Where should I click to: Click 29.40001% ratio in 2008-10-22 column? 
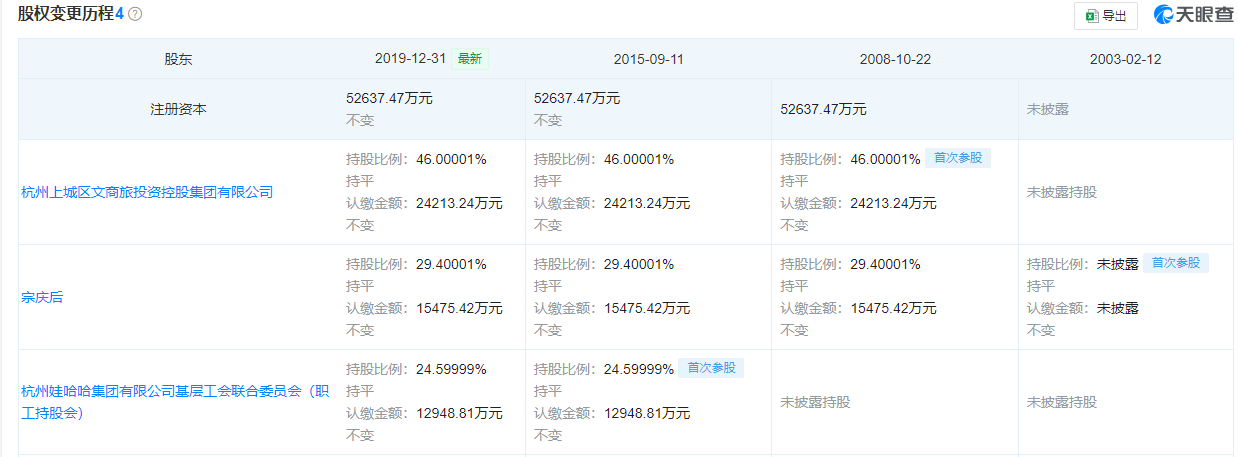[885, 265]
